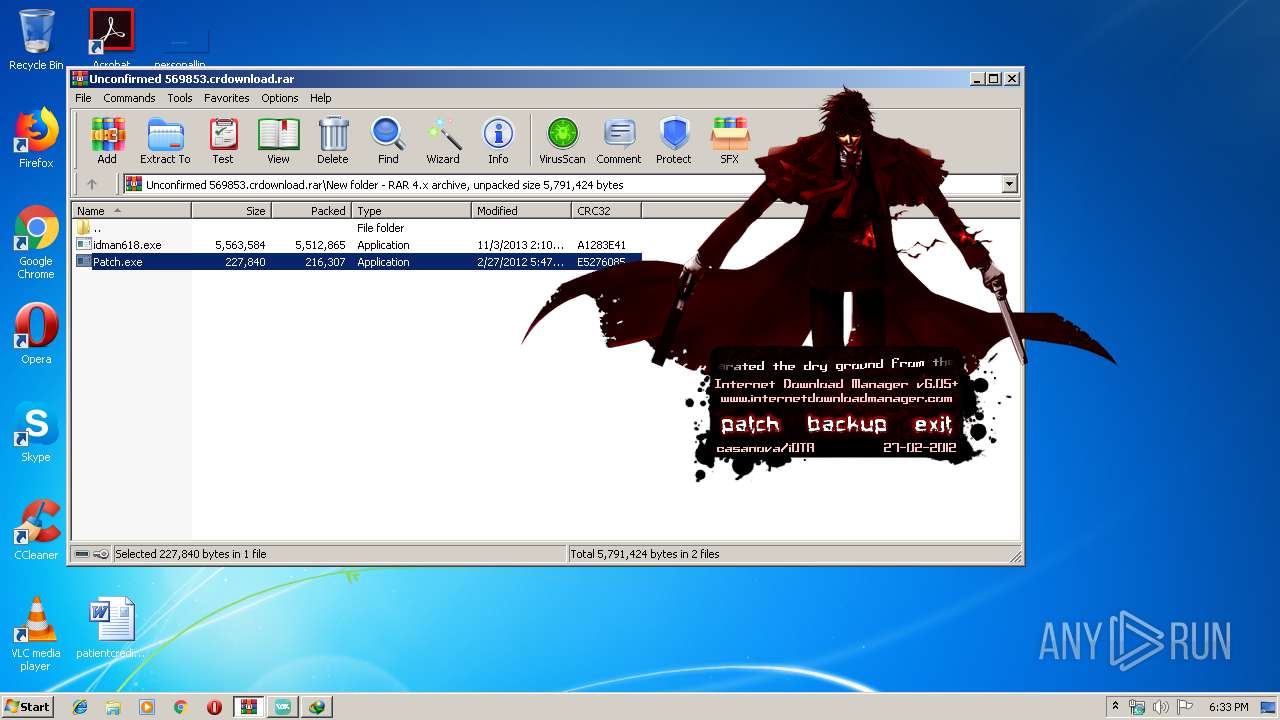1280x720 pixels.
Task: Open Windows Media Player taskbar icon
Action: (x=147, y=707)
